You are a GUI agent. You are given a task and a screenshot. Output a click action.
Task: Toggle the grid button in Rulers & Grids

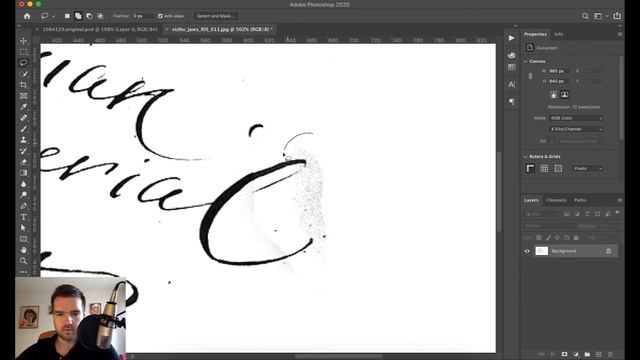[544, 168]
